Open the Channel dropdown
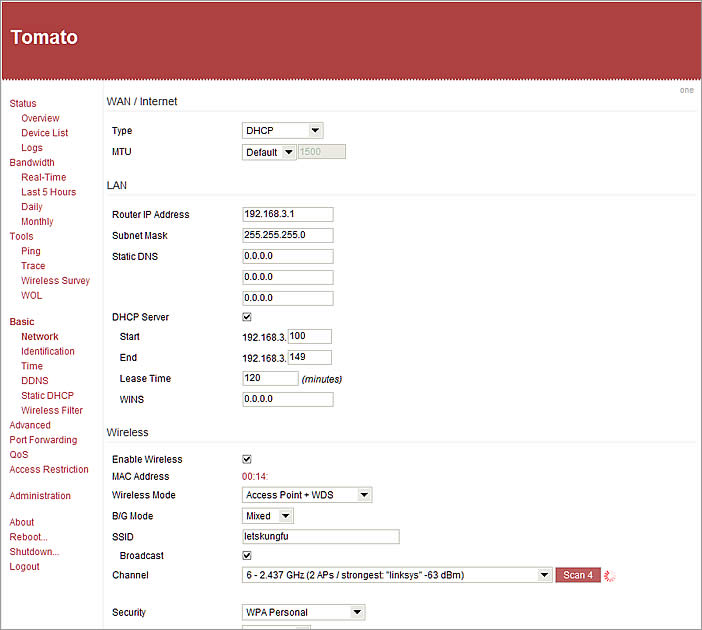702x630 pixels. [397, 575]
